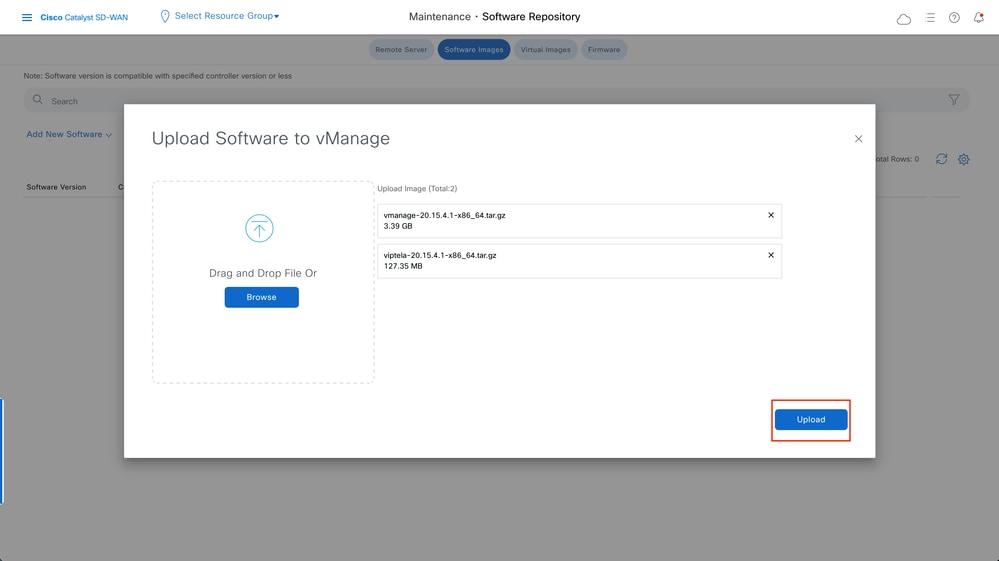Switch to the Firmware tab
The image size is (999, 561).
[x=604, y=50]
